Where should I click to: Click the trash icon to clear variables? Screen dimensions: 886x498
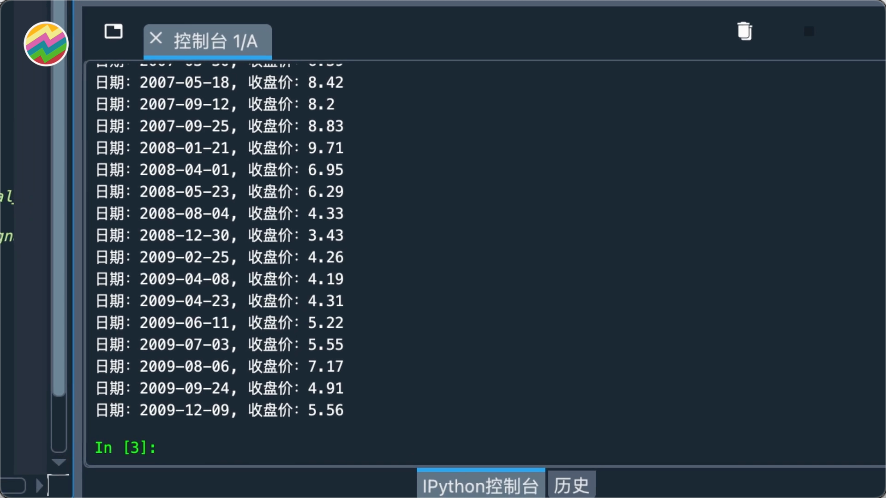[x=744, y=31]
